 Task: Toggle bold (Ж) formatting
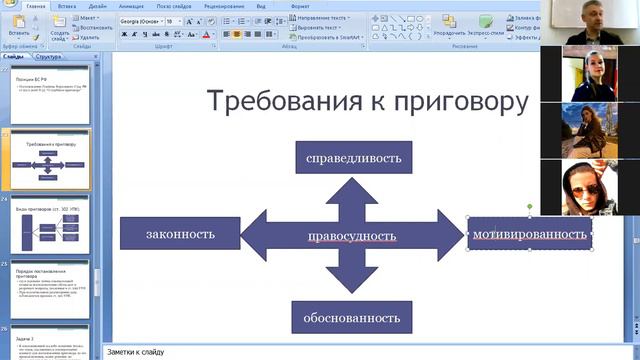pyautogui.click(x=124, y=35)
